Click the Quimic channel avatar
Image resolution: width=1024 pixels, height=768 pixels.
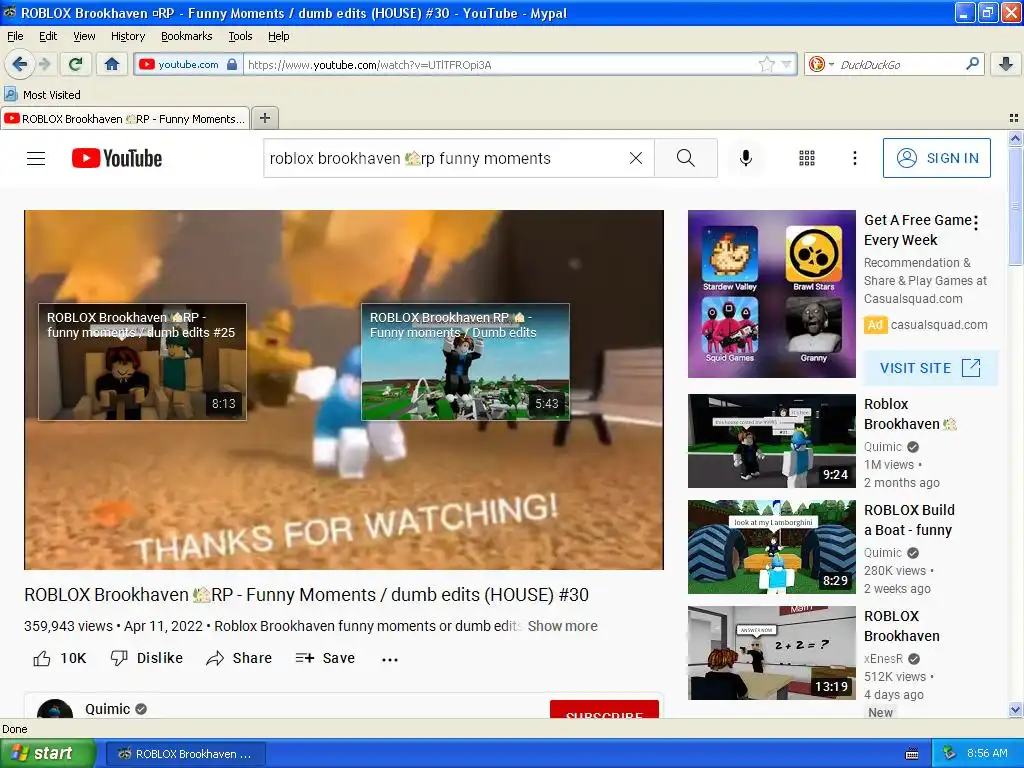click(x=55, y=709)
